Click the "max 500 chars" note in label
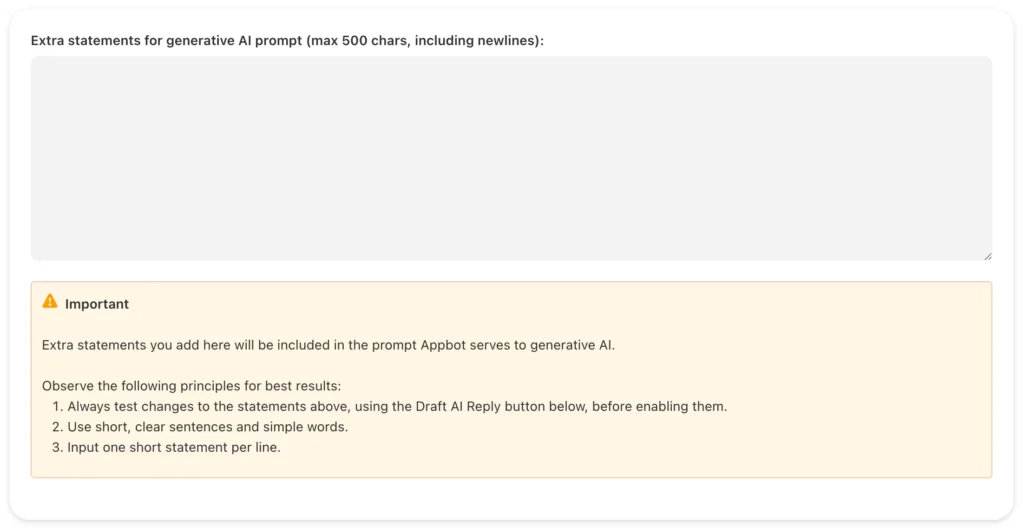The width and height of the screenshot is (1024, 528). (366, 41)
